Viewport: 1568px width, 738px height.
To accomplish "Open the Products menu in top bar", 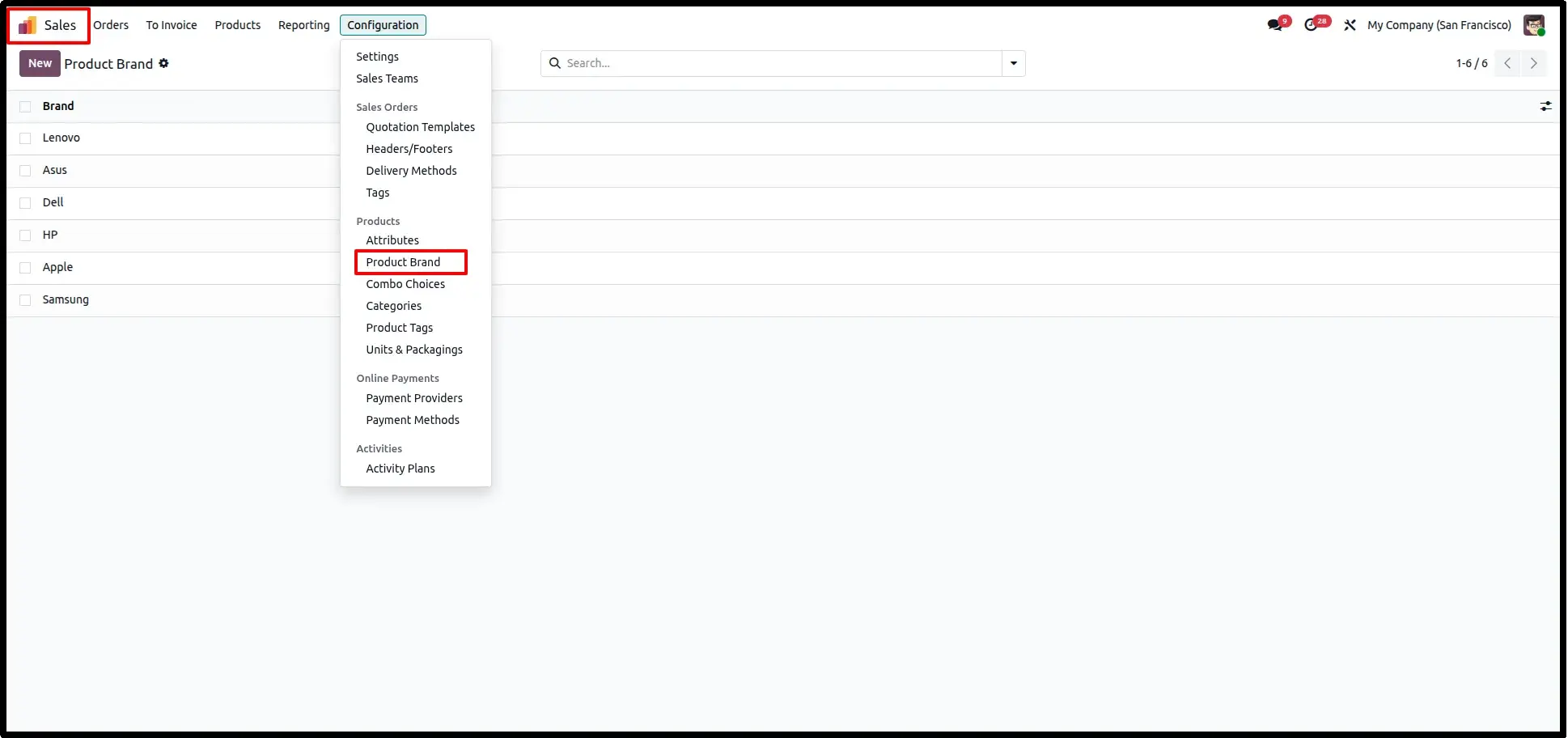I will click(238, 25).
